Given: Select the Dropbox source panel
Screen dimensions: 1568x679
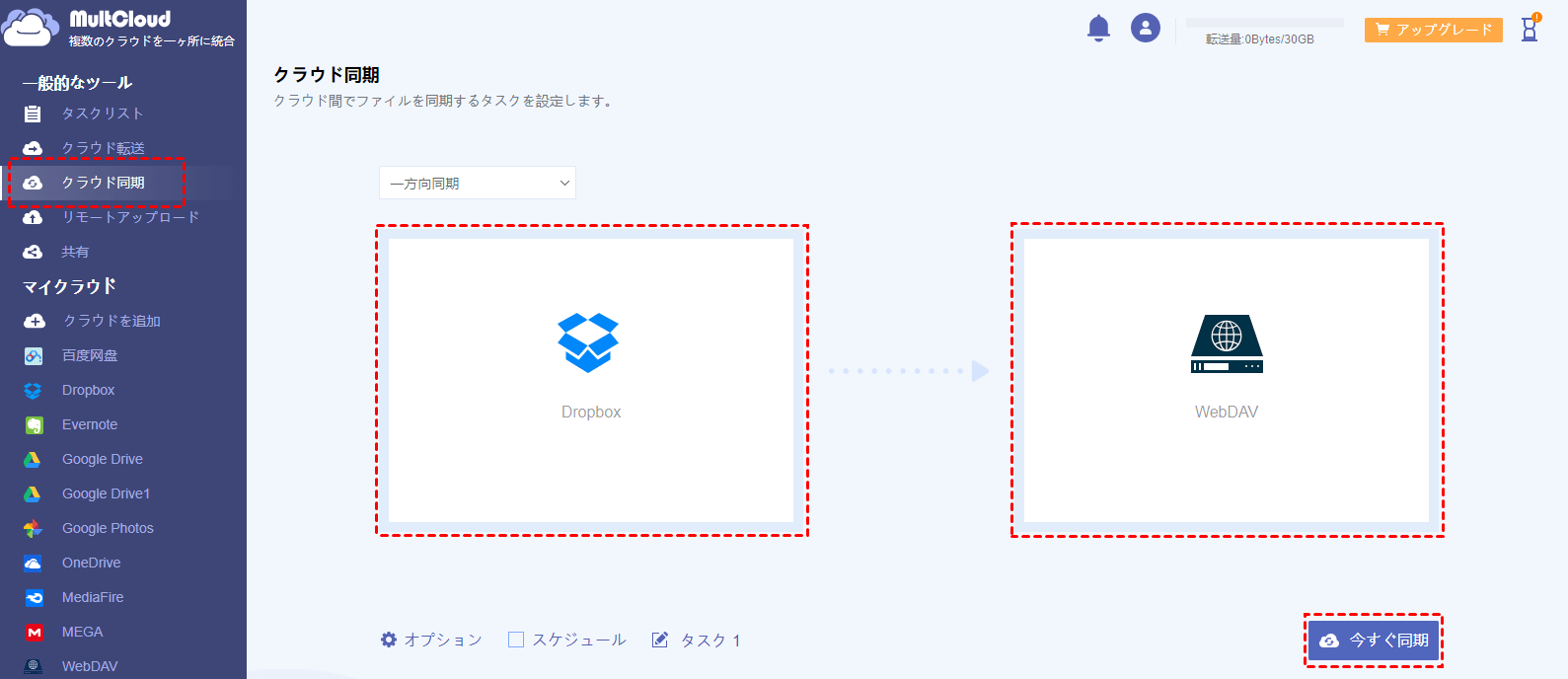Looking at the screenshot, I should click(x=591, y=380).
